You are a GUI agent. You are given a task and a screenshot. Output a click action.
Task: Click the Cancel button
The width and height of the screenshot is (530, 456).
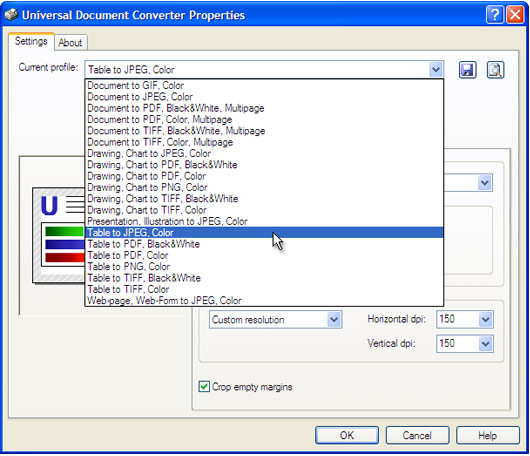click(417, 435)
